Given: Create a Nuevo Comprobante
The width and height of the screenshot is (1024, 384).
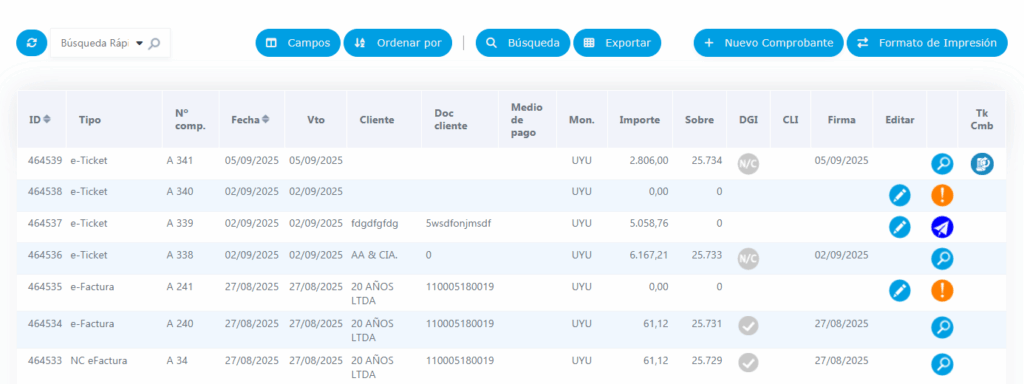Looking at the screenshot, I should pos(769,43).
